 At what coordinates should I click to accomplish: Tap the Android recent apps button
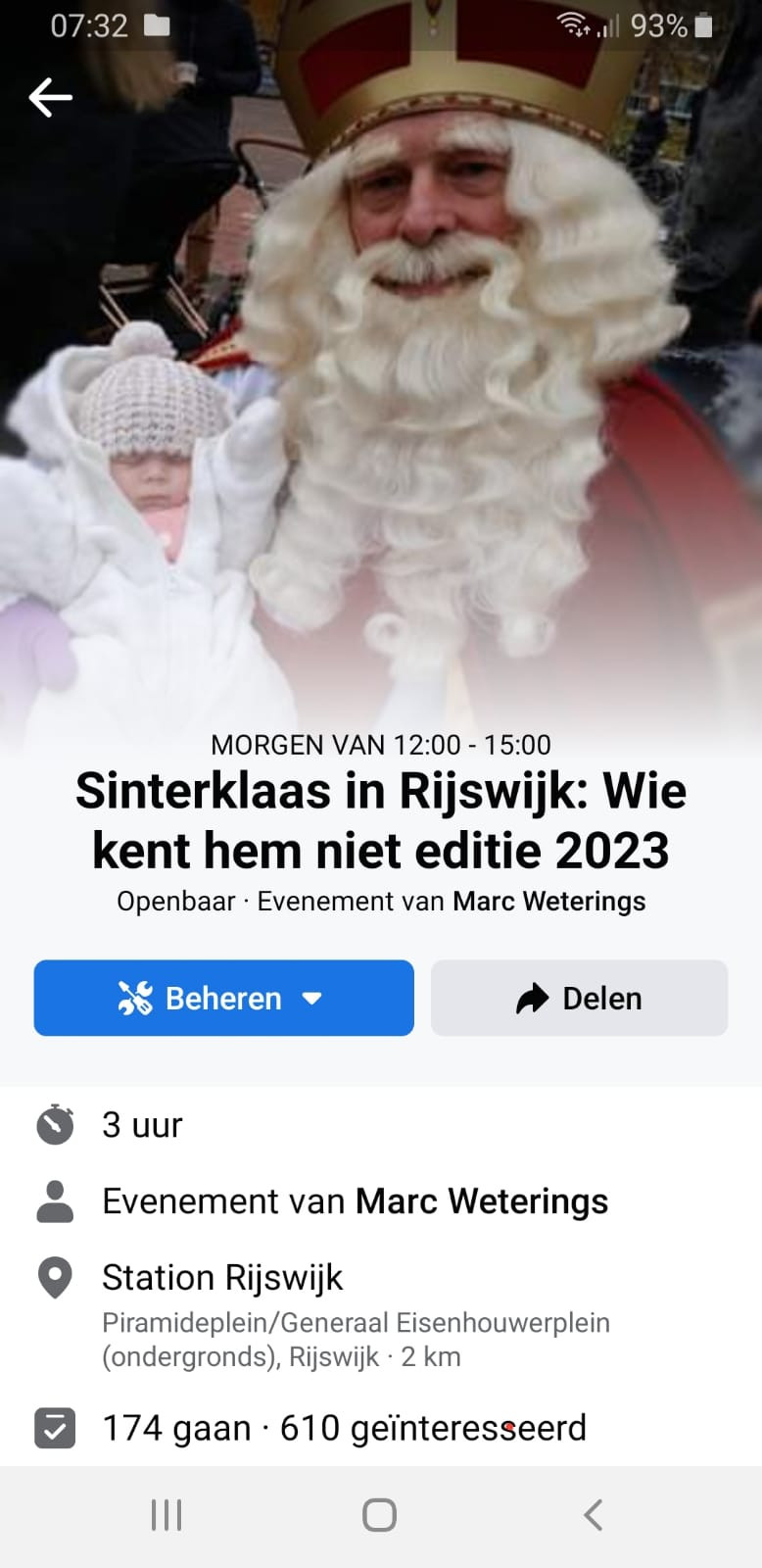pyautogui.click(x=167, y=1515)
